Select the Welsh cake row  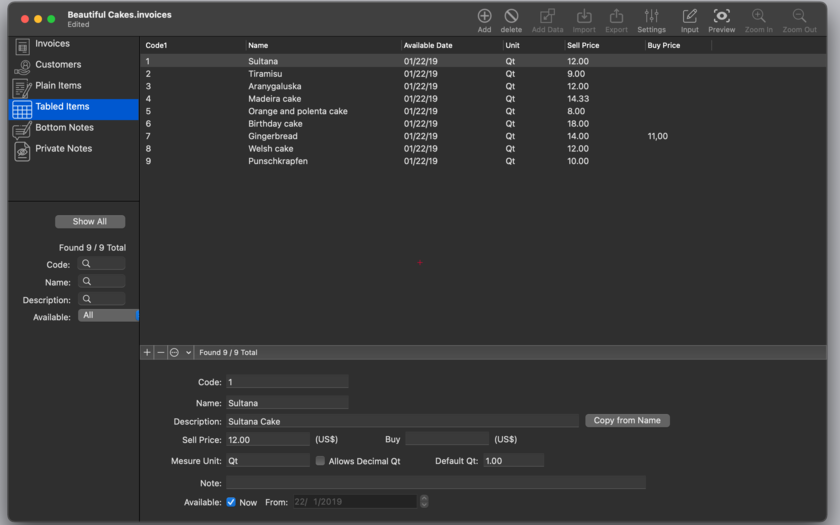click(x=483, y=148)
